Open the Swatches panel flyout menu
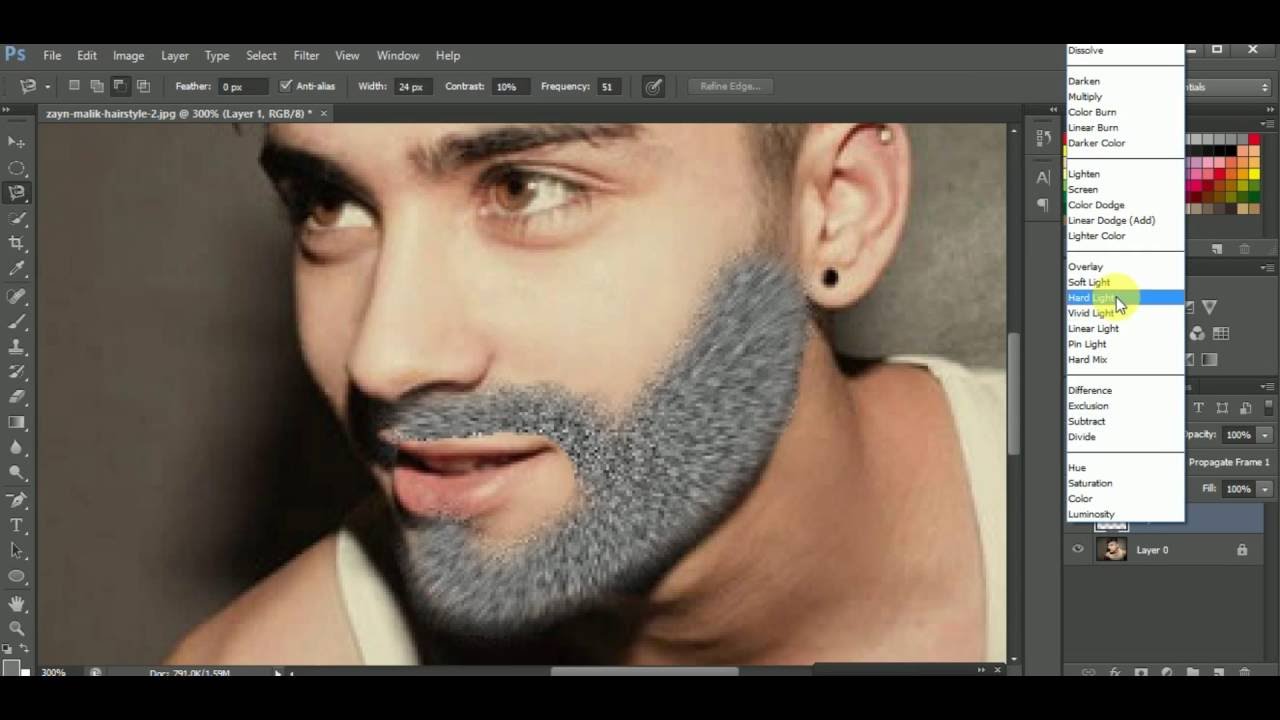This screenshot has height=720, width=1280. pyautogui.click(x=1268, y=122)
